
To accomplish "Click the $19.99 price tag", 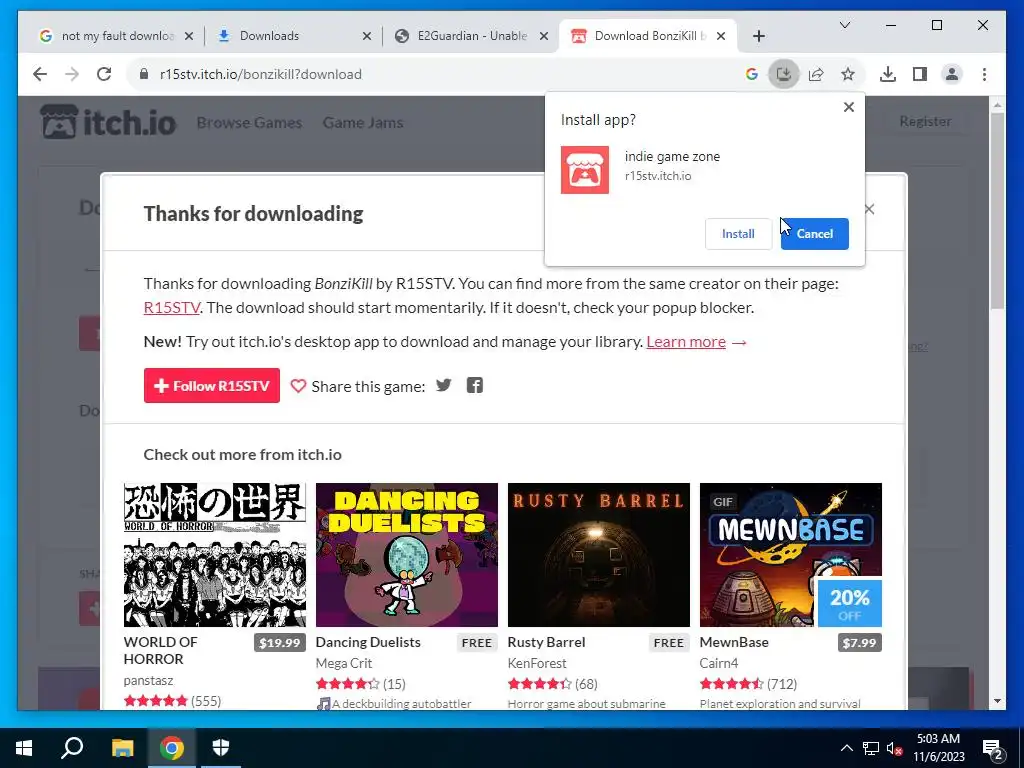I will click(280, 643).
